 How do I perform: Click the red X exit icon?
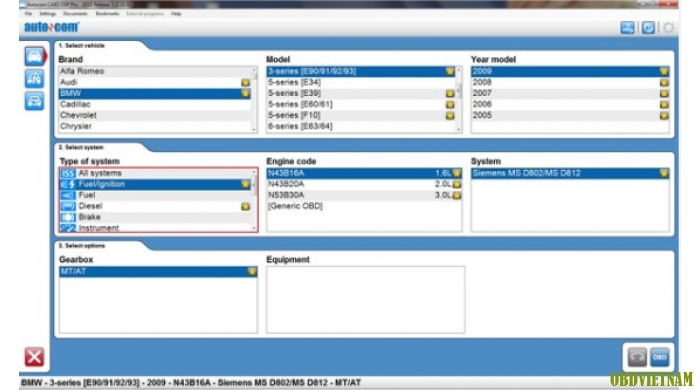click(x=34, y=357)
